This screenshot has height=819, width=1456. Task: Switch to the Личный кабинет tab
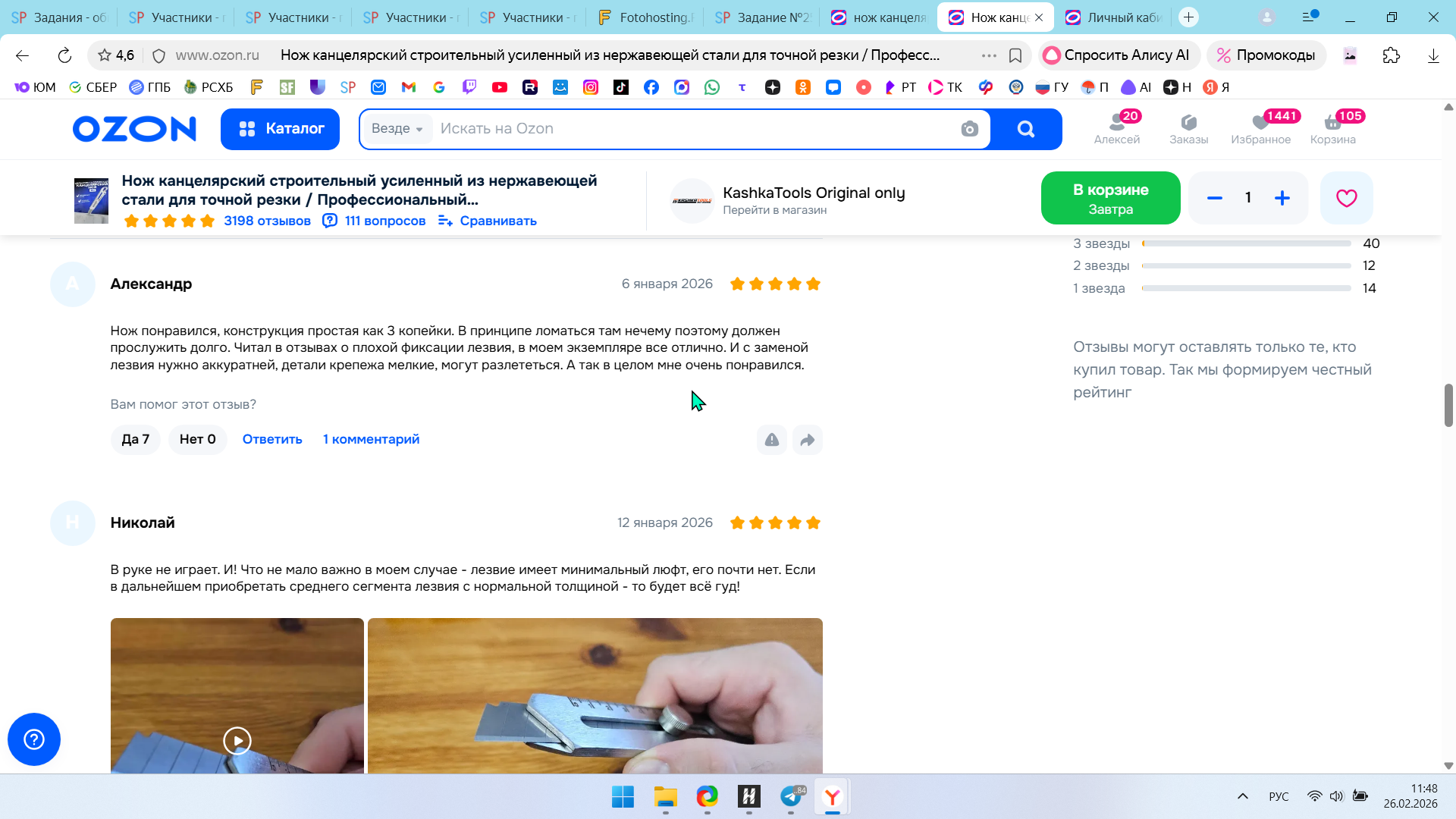1115,17
